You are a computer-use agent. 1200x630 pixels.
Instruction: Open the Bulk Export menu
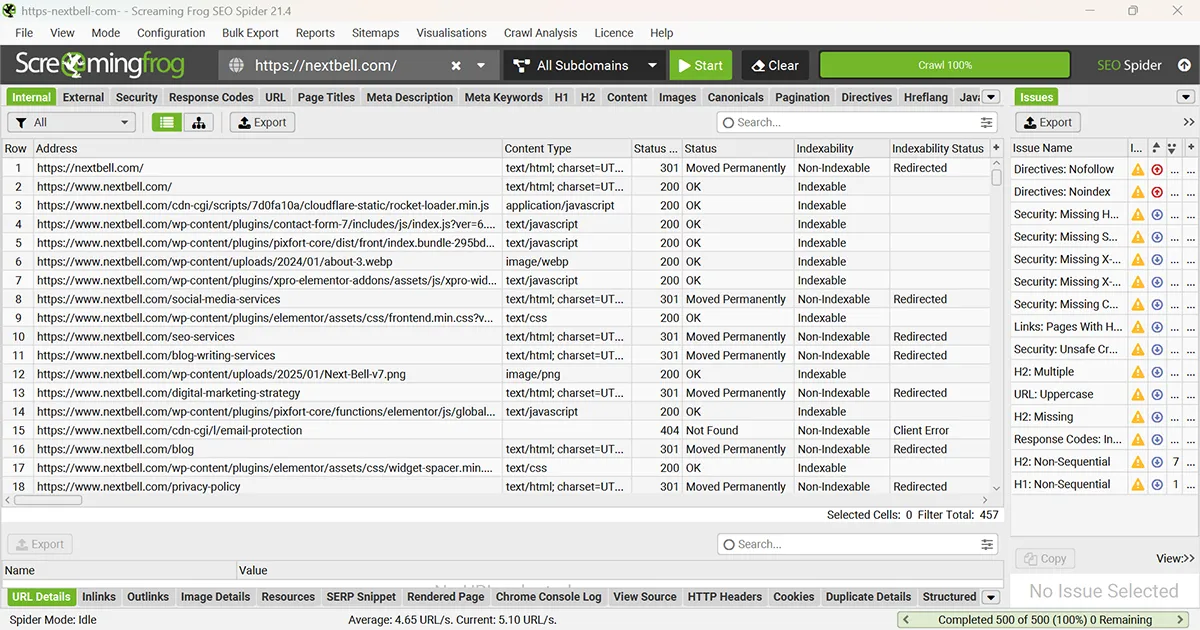pos(250,32)
